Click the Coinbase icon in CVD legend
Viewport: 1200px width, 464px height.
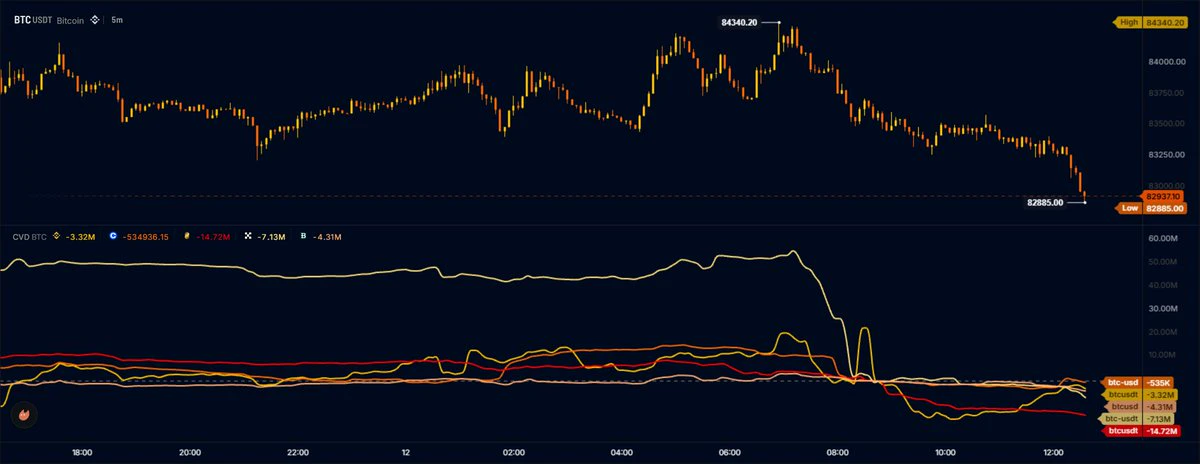coord(114,237)
